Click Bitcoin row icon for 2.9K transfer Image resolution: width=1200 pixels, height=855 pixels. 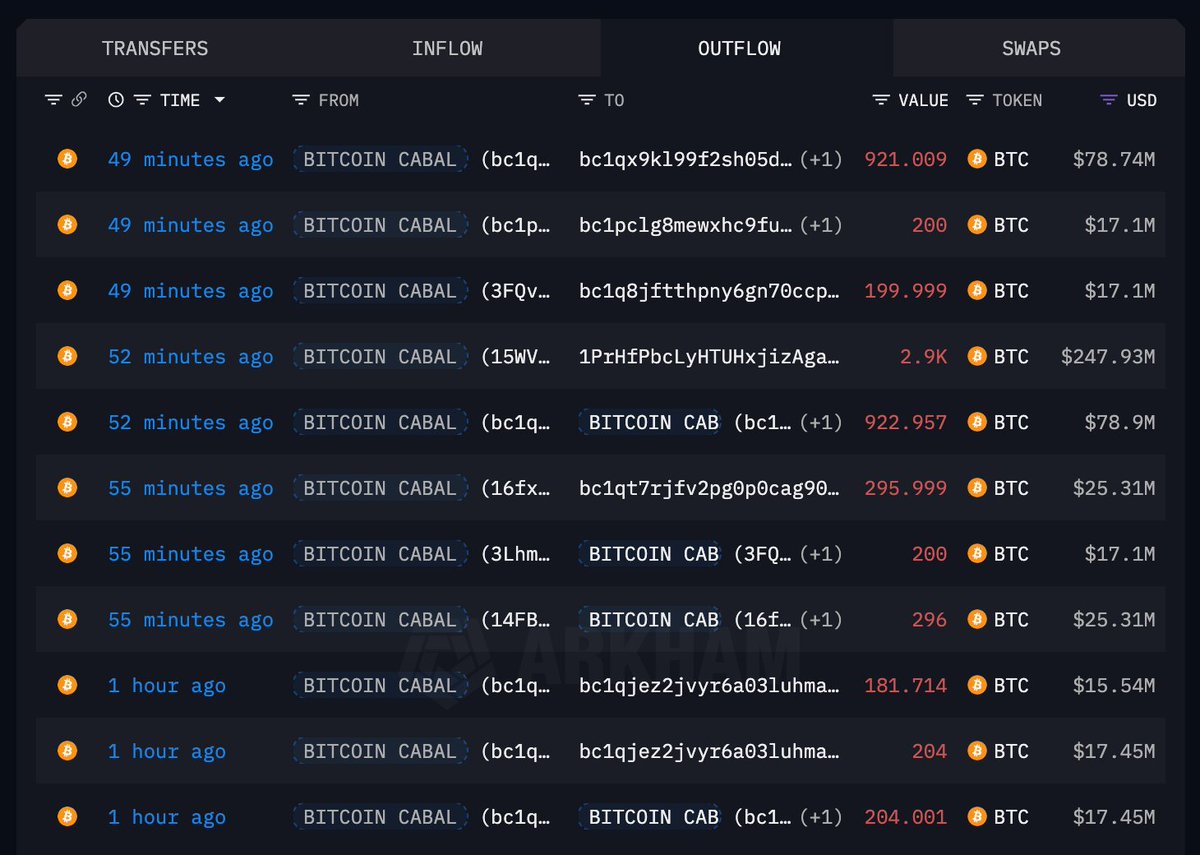(67, 356)
